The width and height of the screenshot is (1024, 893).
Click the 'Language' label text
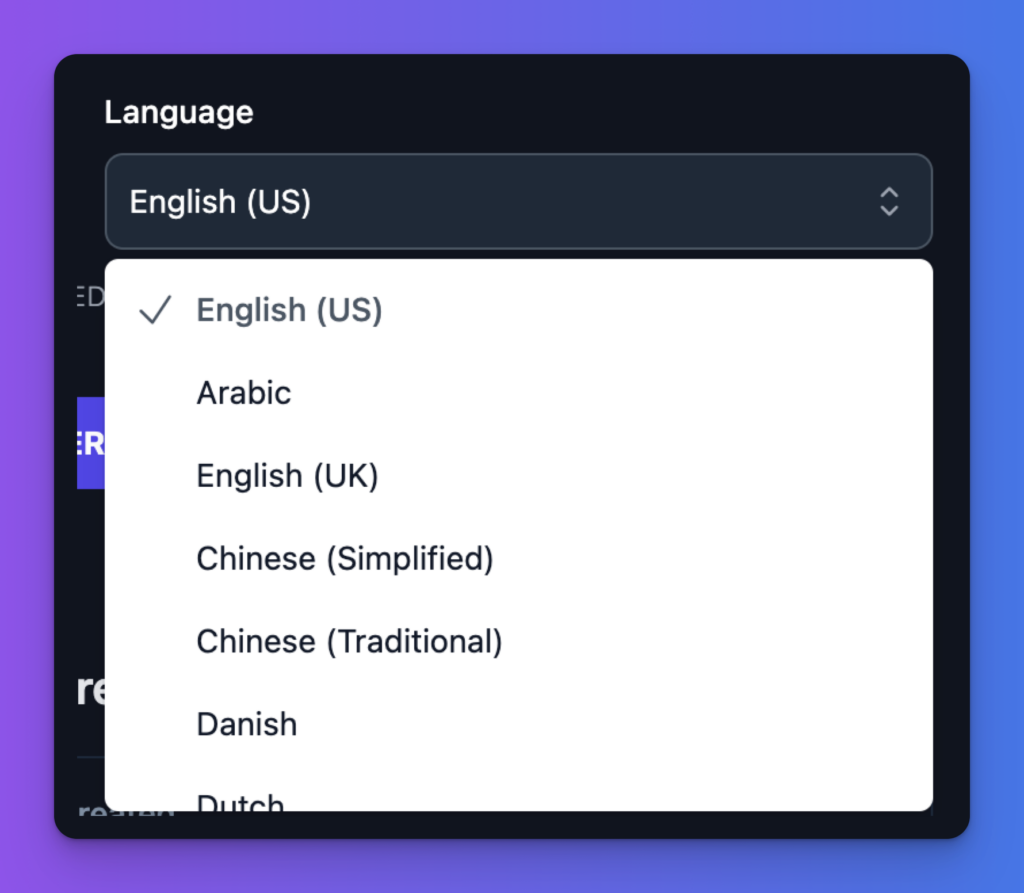point(178,112)
